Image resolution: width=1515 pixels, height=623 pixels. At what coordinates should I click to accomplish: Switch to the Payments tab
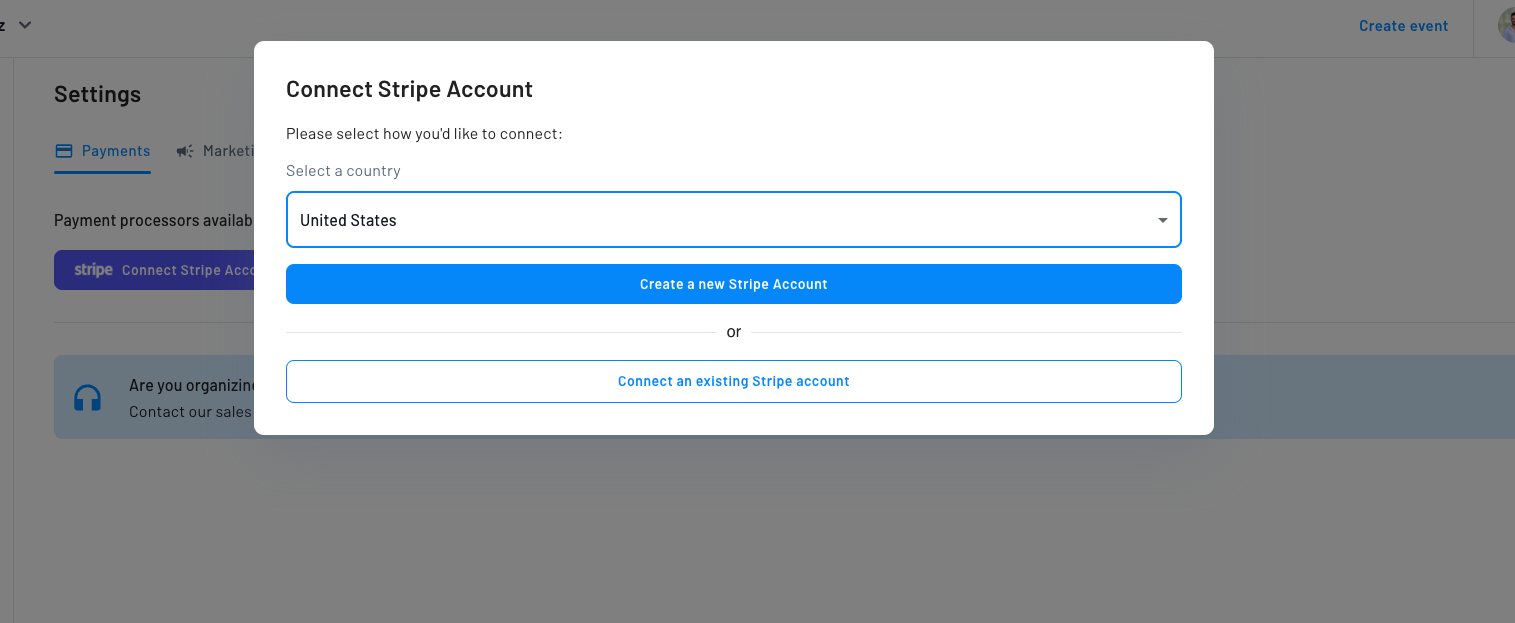coord(115,151)
